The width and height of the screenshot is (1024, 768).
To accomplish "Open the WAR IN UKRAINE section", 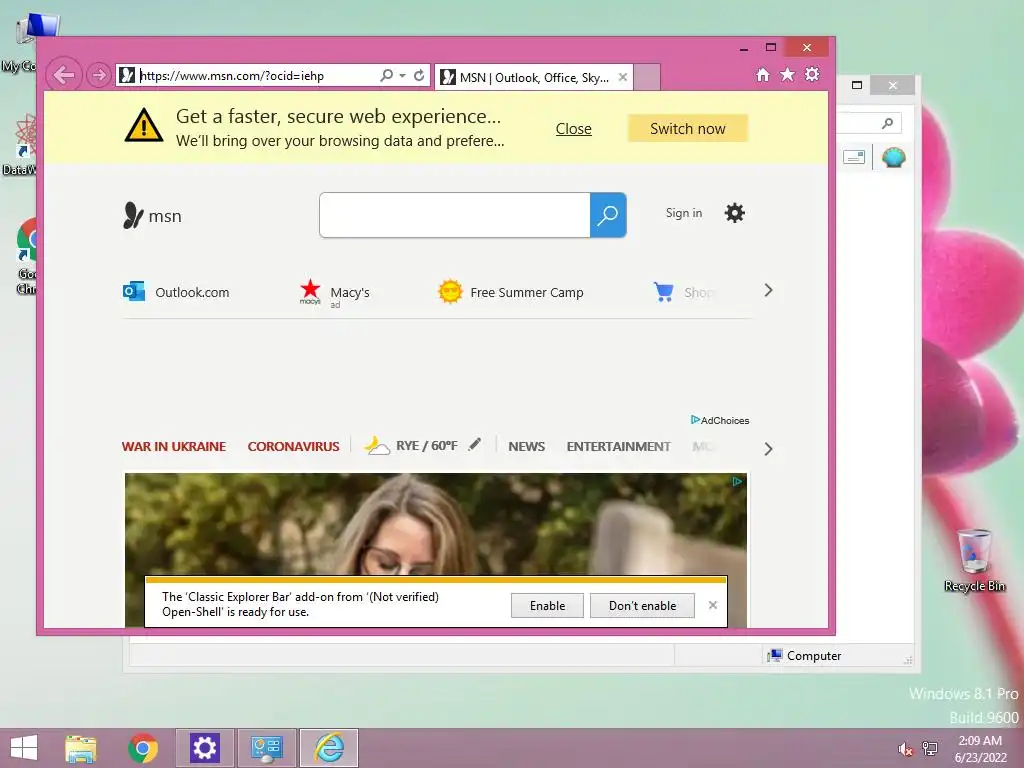I will point(174,447).
